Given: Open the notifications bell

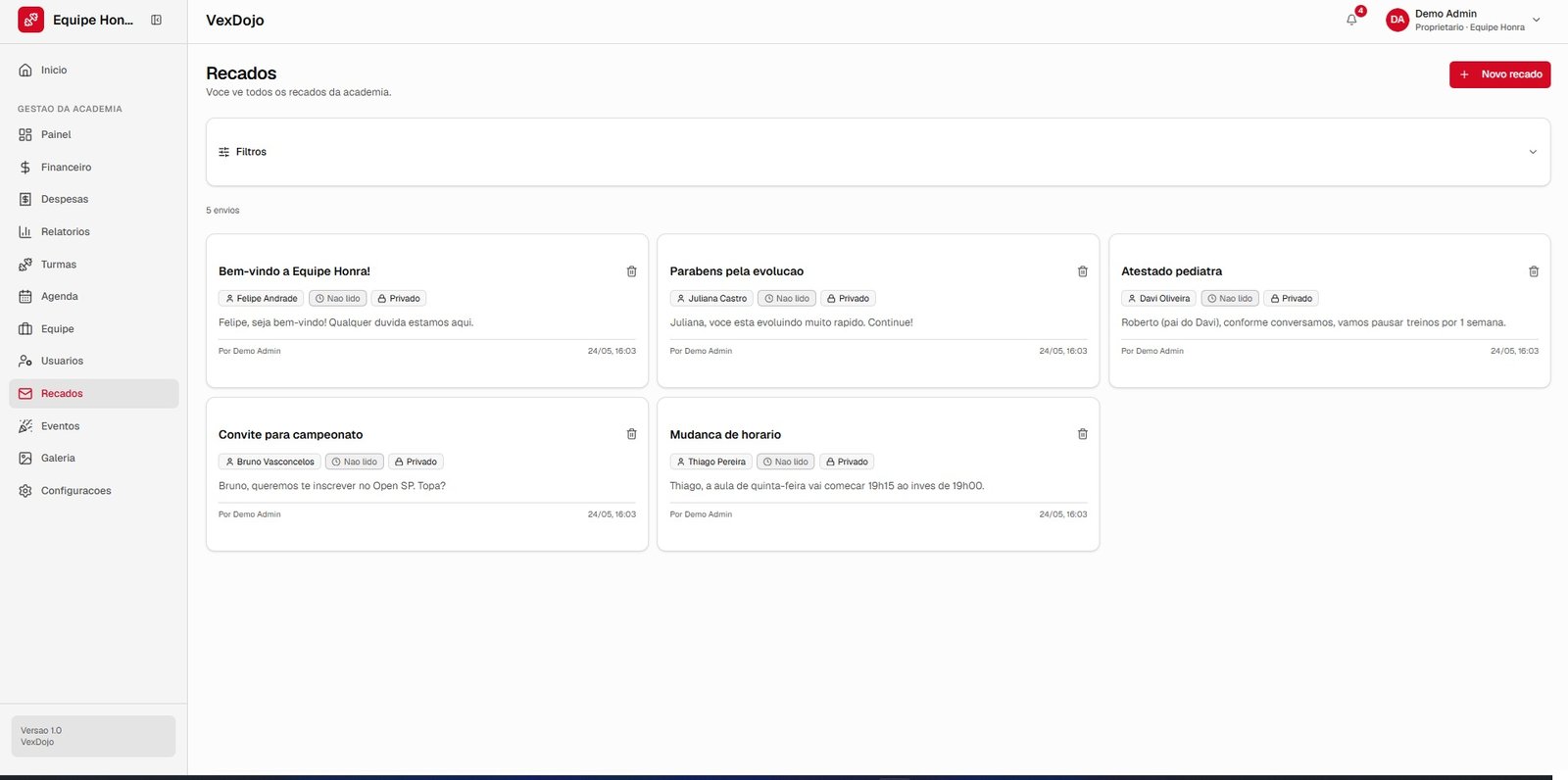Looking at the screenshot, I should [1352, 20].
